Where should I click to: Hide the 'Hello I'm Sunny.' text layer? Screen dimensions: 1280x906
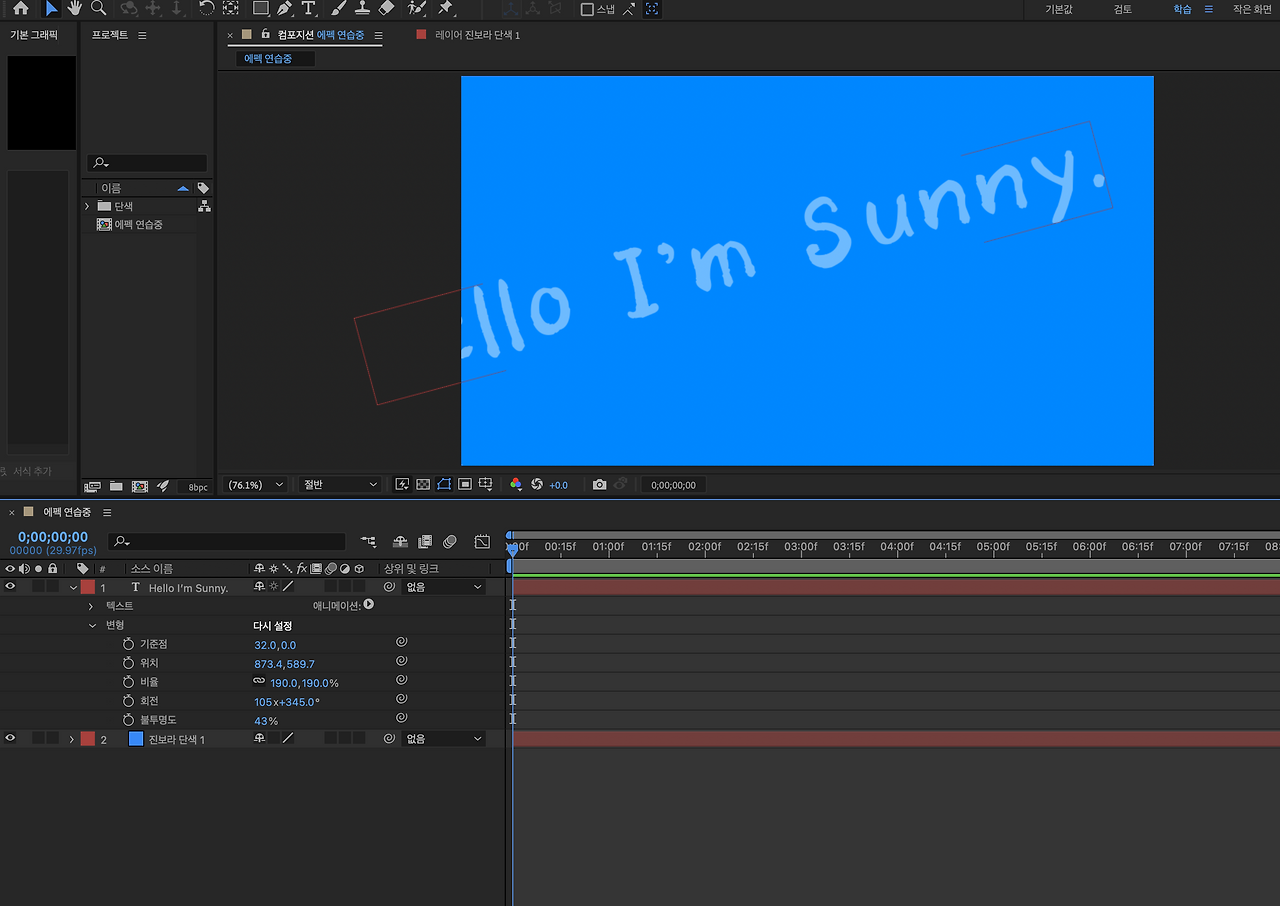(10, 587)
